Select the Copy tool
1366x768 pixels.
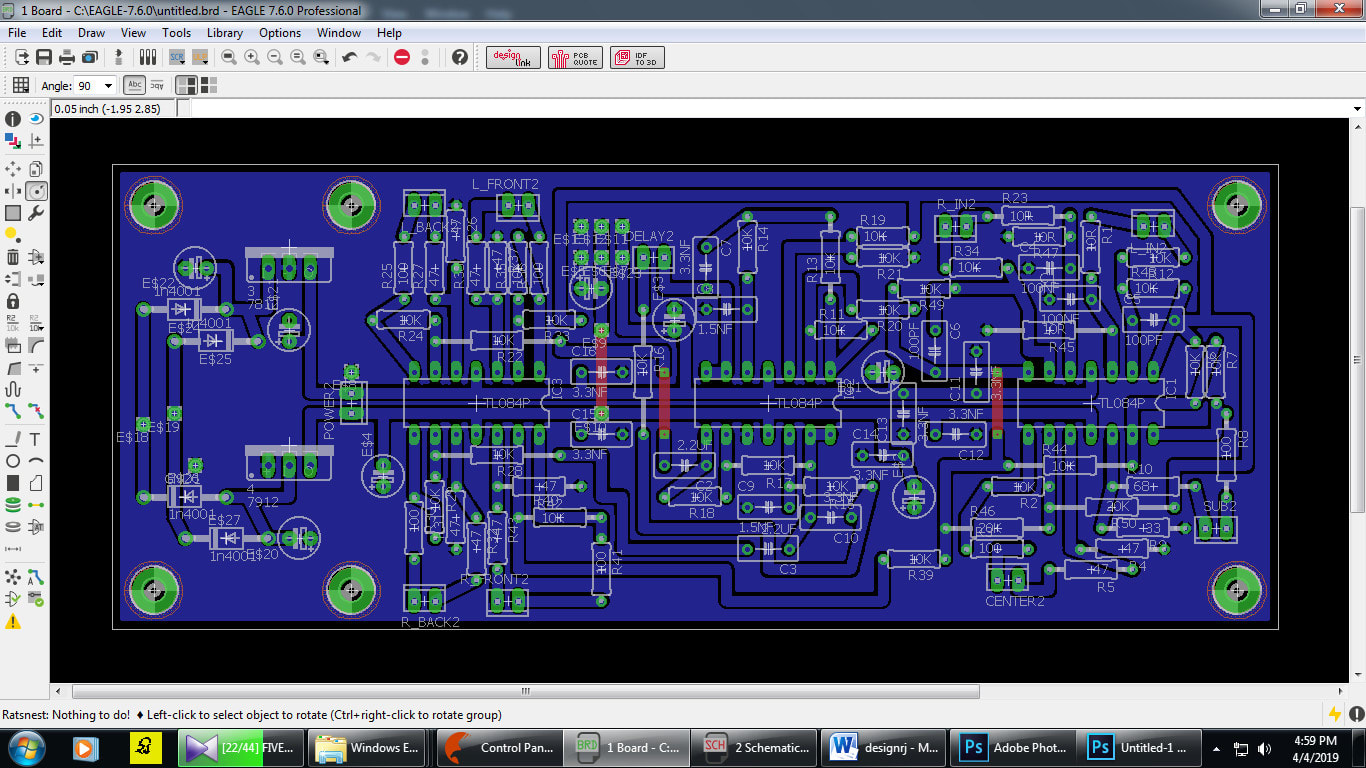36,169
